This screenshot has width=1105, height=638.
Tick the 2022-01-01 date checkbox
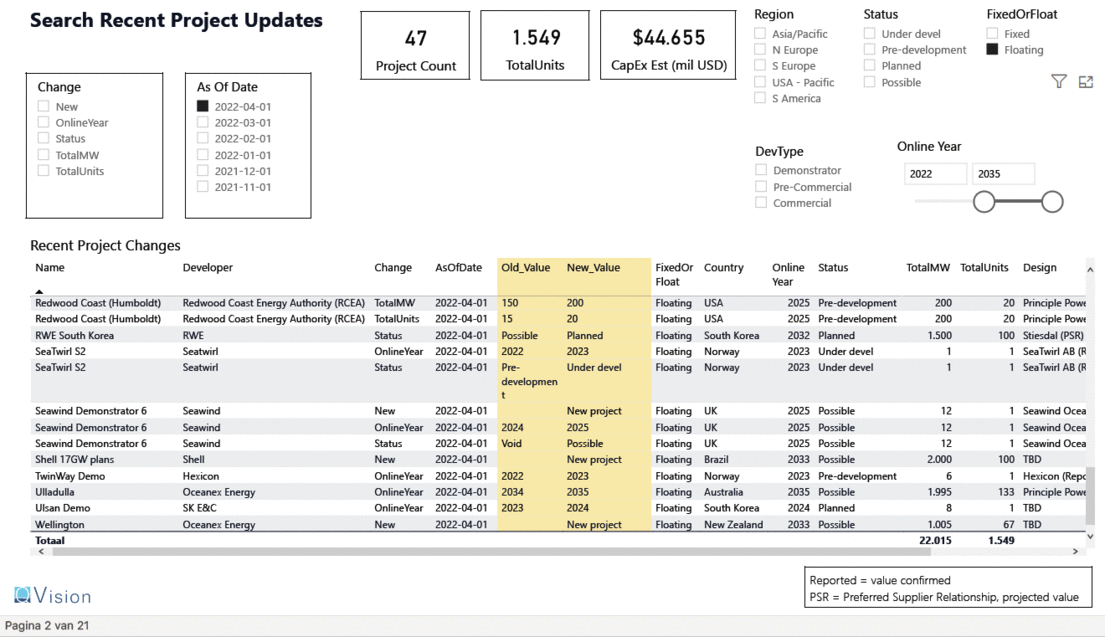pos(203,155)
